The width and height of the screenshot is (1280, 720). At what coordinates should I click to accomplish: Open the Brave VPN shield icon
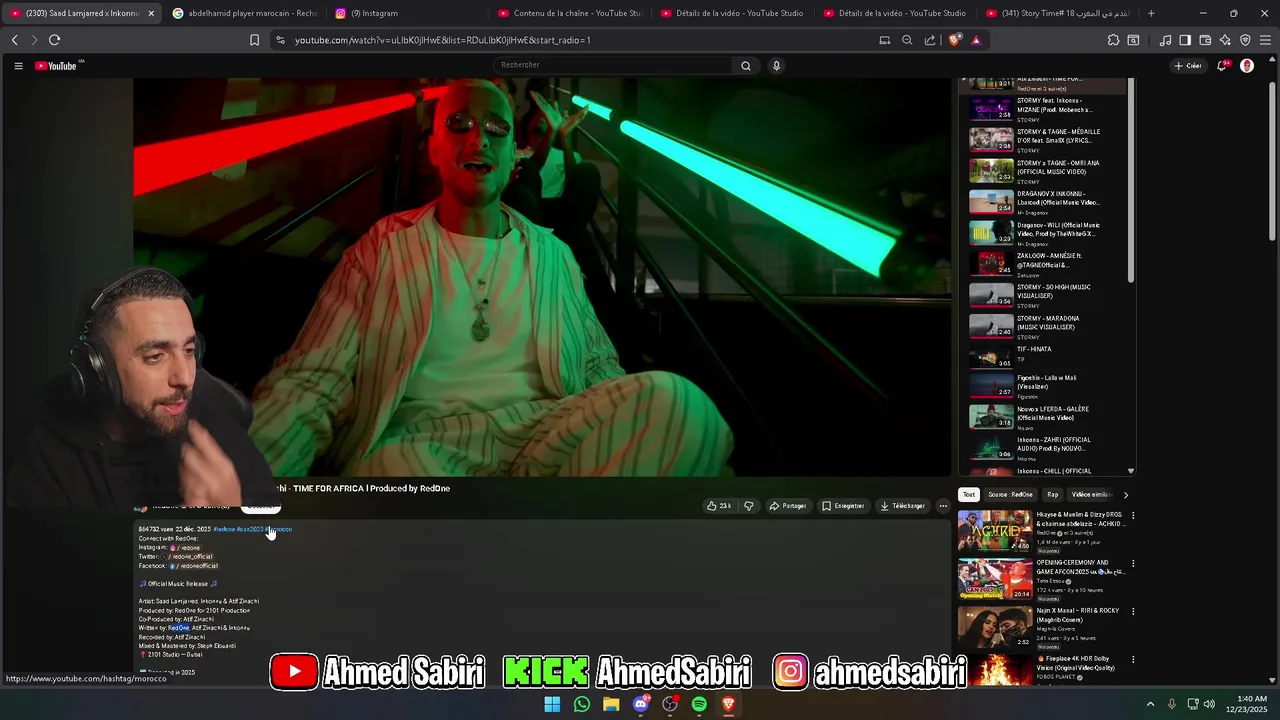(1245, 40)
